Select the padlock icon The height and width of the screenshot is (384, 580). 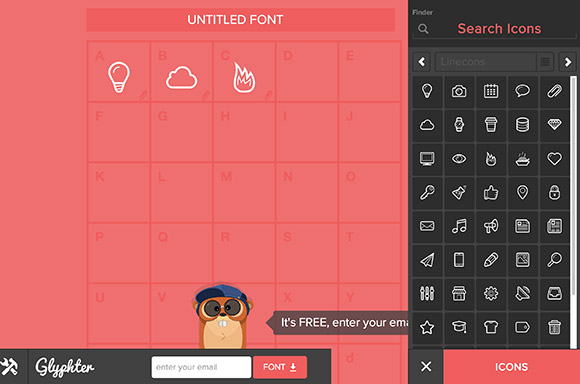[554, 193]
